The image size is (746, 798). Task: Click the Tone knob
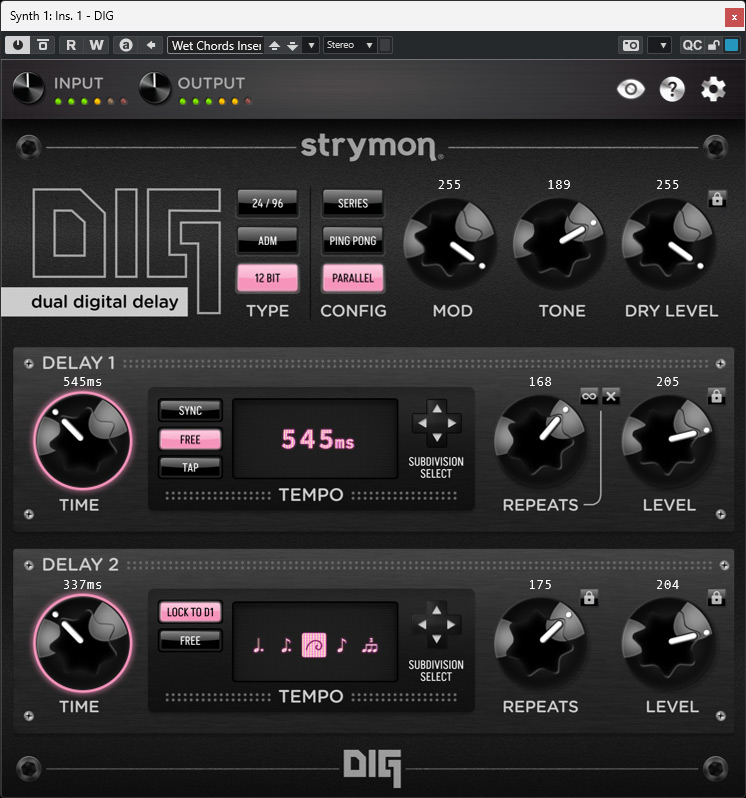click(x=561, y=243)
